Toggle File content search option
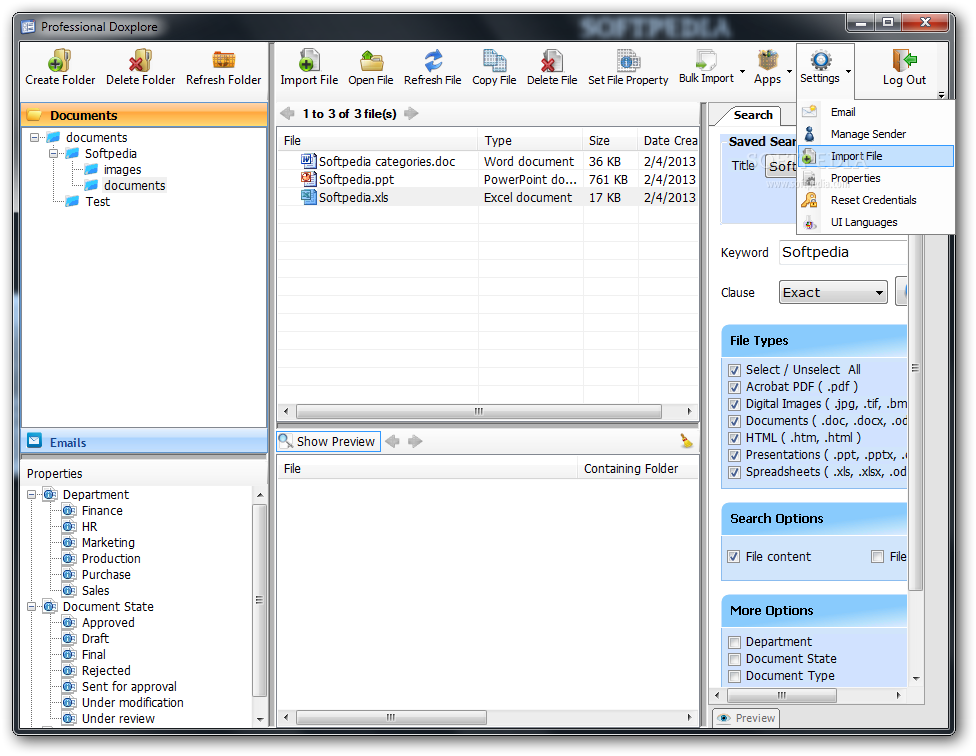The height and width of the screenshot is (756, 976). [x=734, y=557]
